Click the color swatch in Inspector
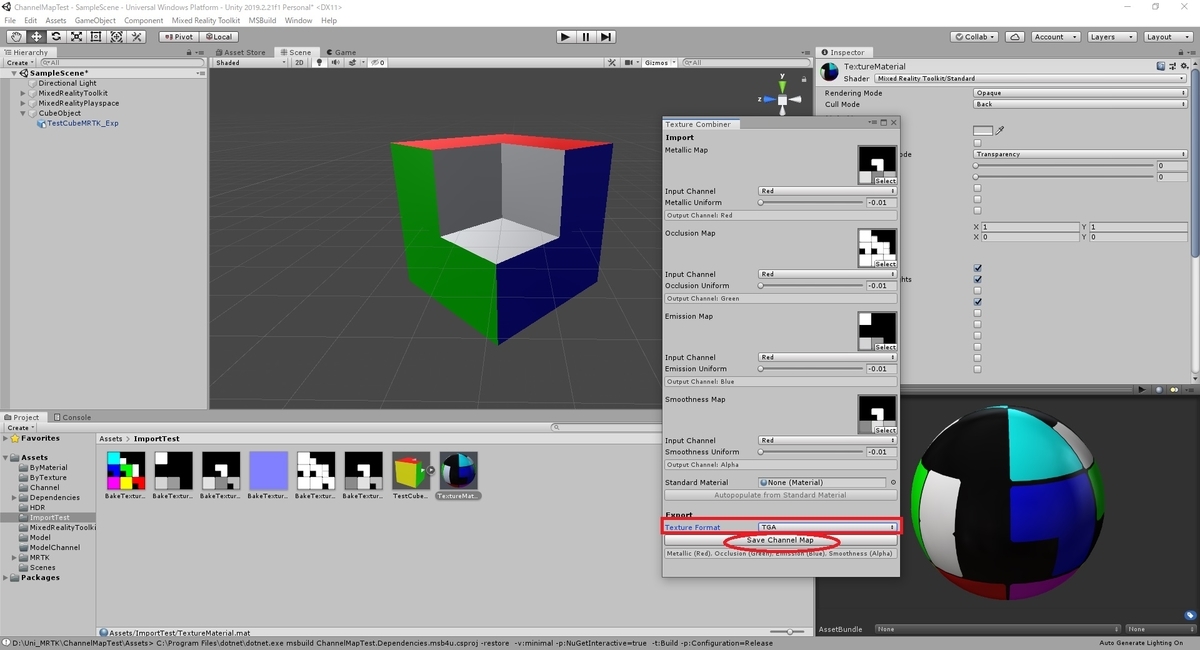Viewport: 1200px width, 650px height. tap(983, 130)
